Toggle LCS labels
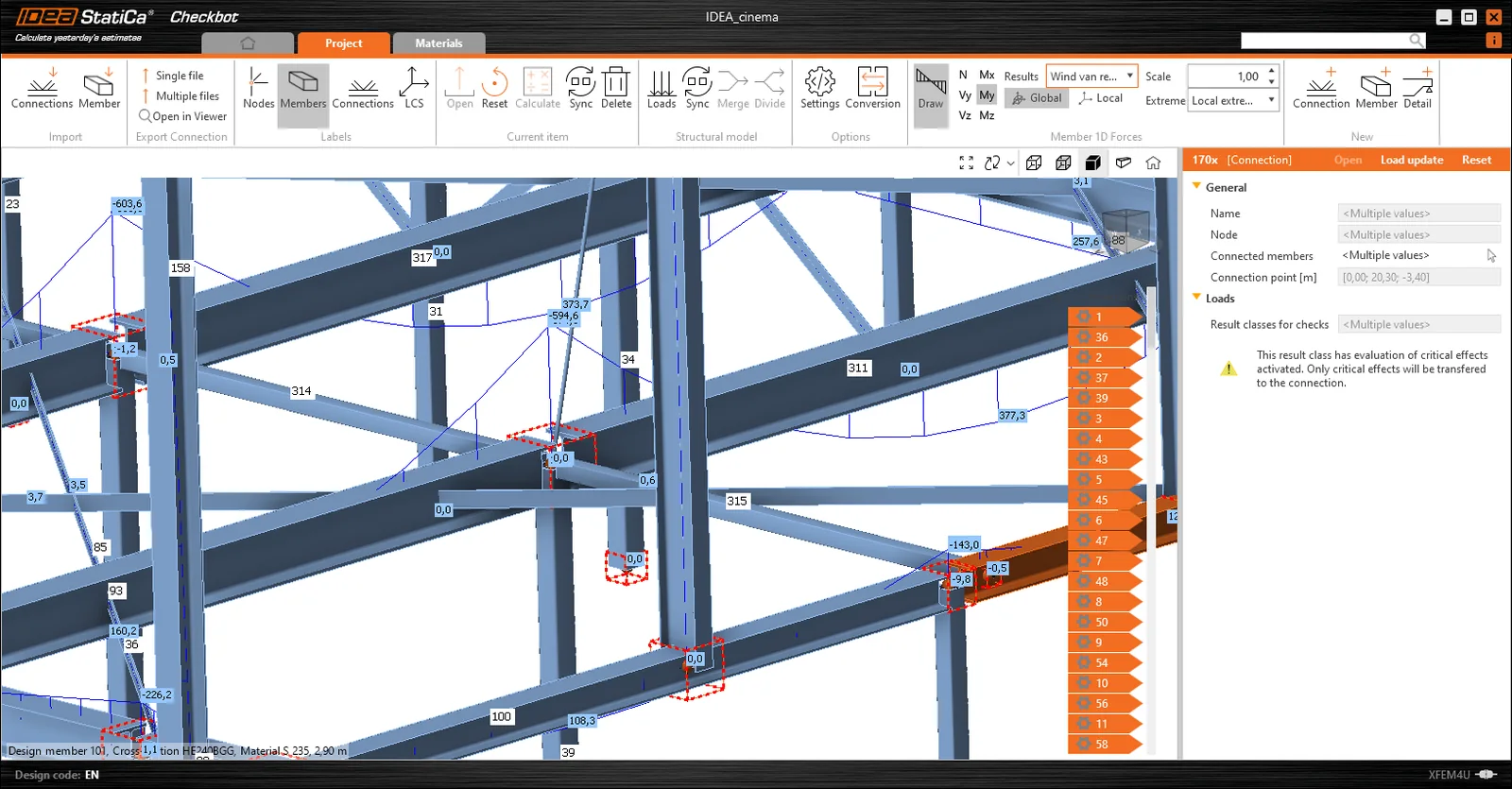 tap(414, 88)
